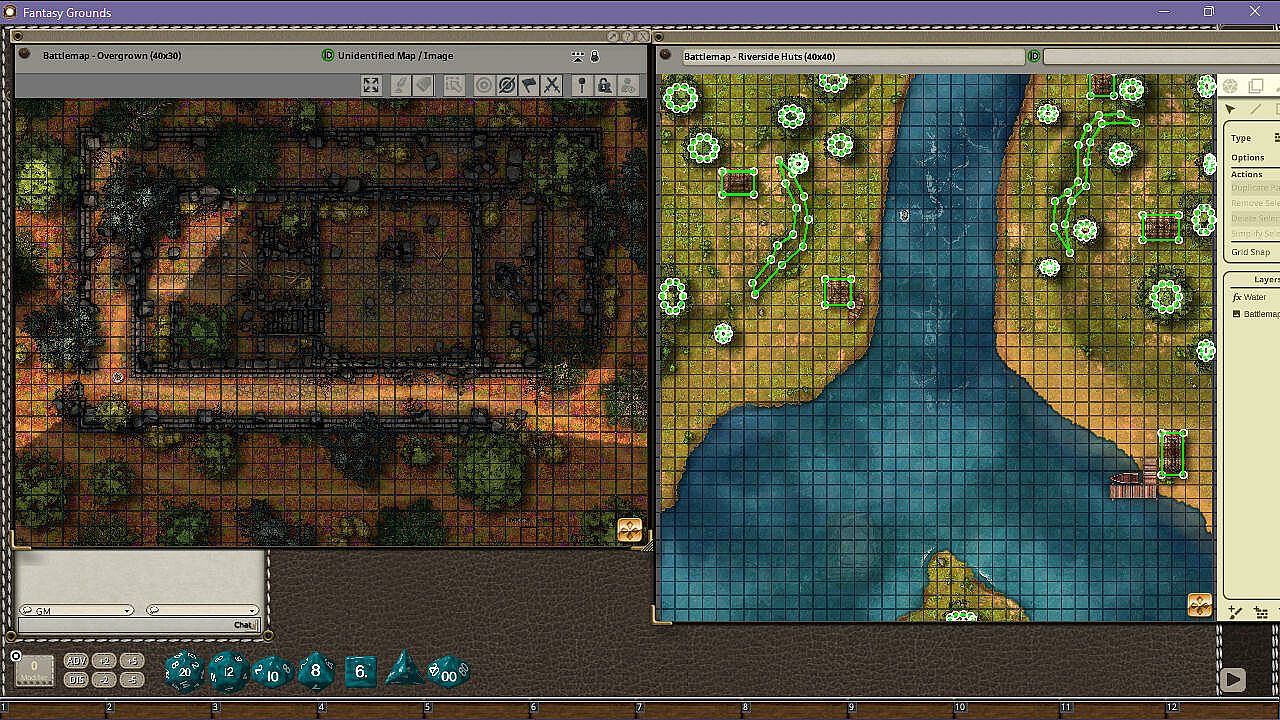
Task: Select the line draw tool in Riverside panel
Action: (x=1255, y=109)
